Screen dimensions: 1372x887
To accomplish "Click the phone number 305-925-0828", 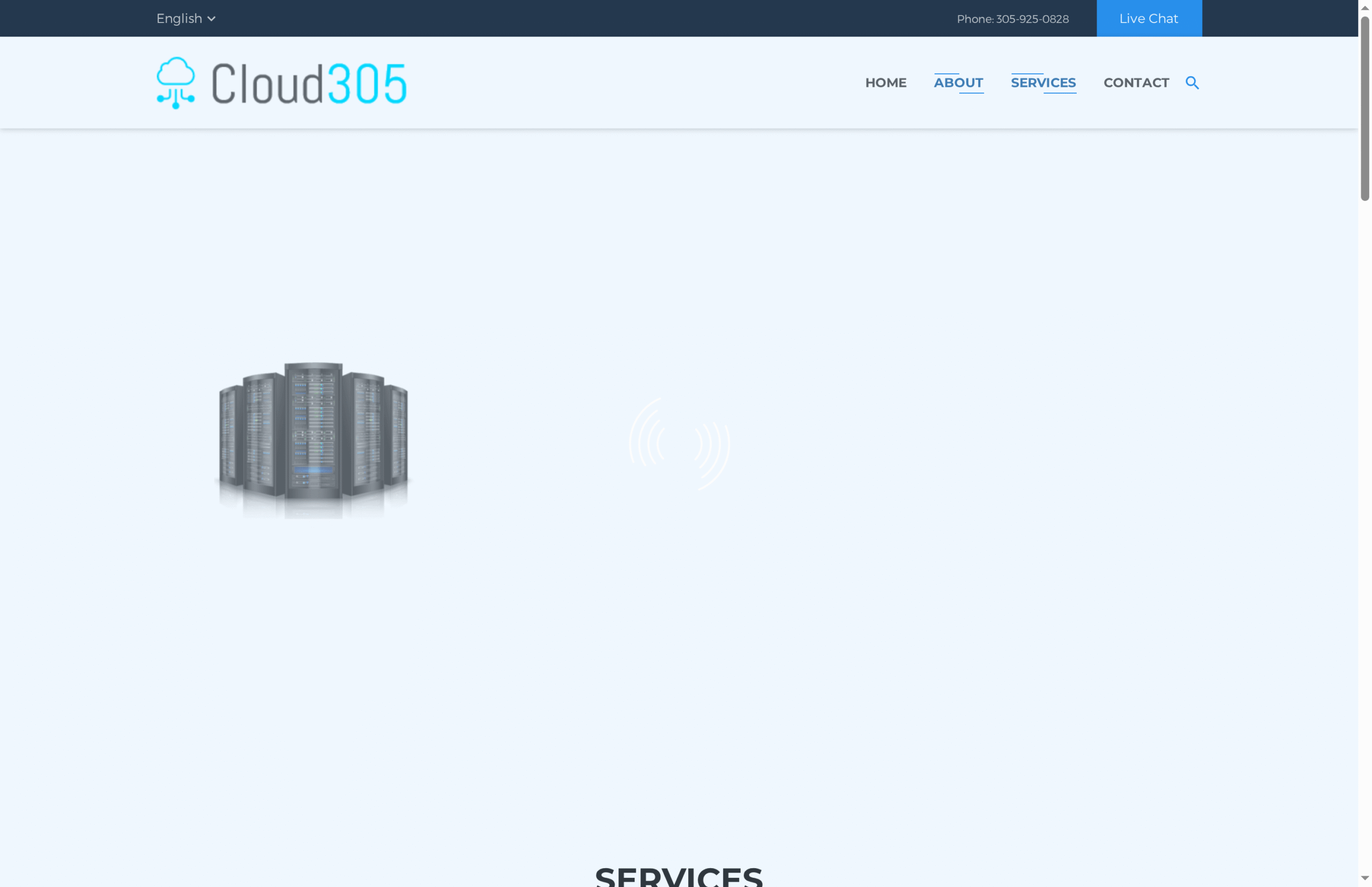I will 1032,18.
